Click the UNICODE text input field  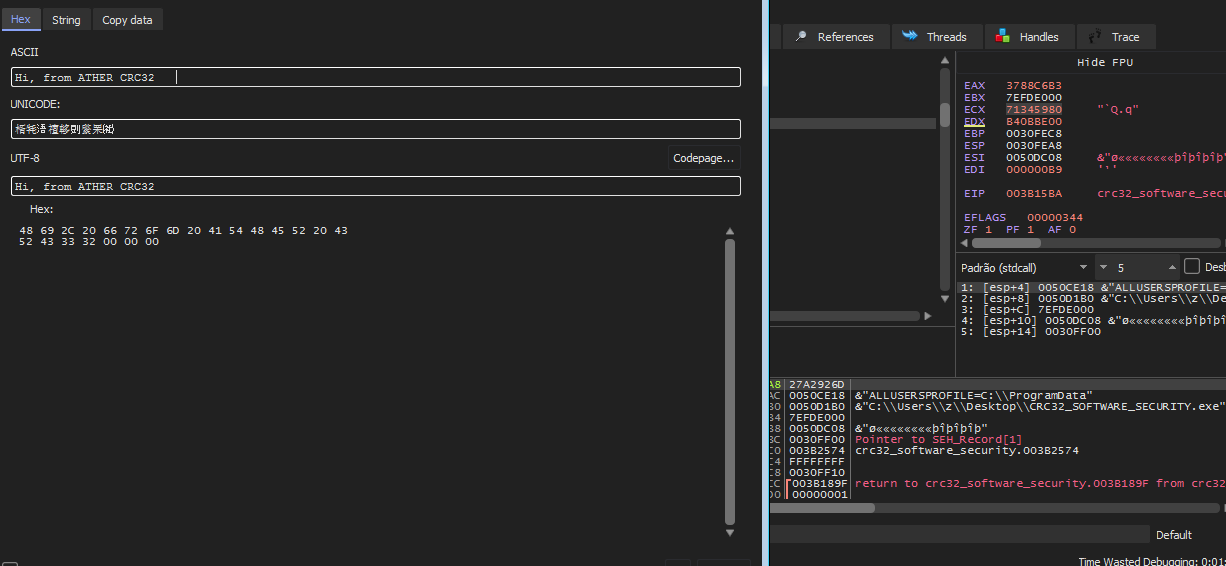tap(376, 129)
